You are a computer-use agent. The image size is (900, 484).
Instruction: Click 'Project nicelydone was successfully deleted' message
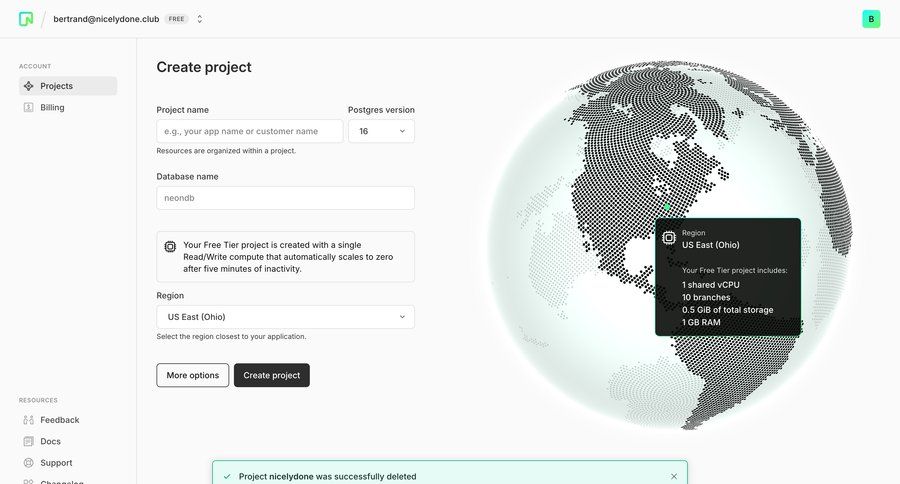tap(328, 477)
